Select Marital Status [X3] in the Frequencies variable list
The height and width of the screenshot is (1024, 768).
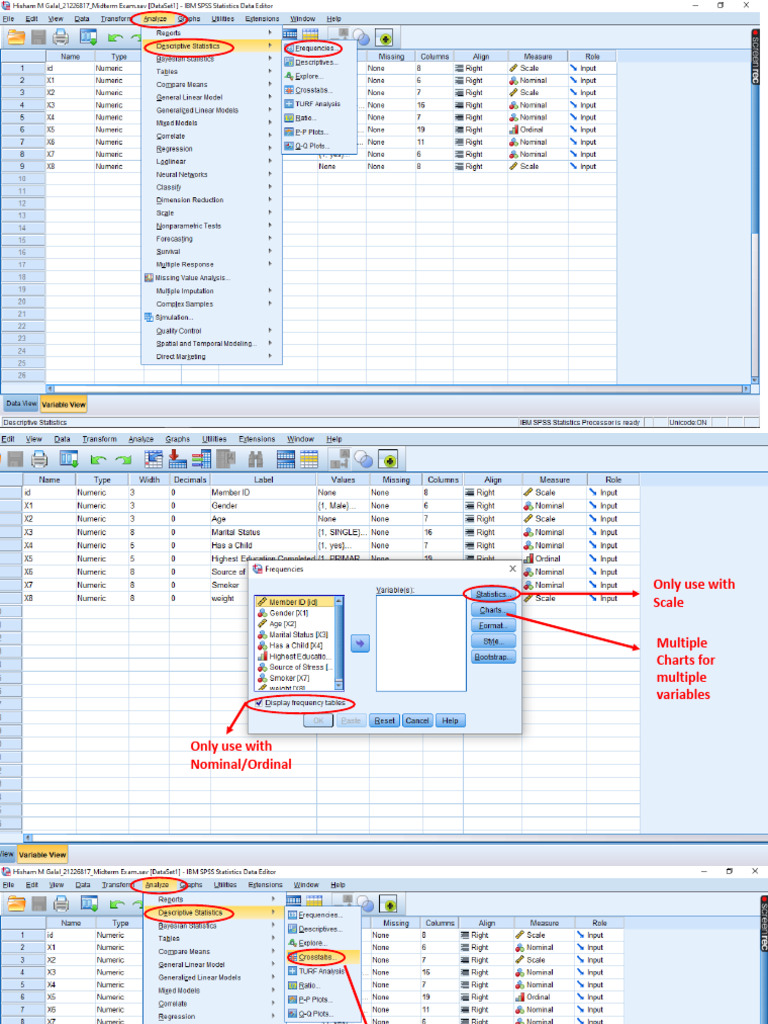click(x=295, y=635)
